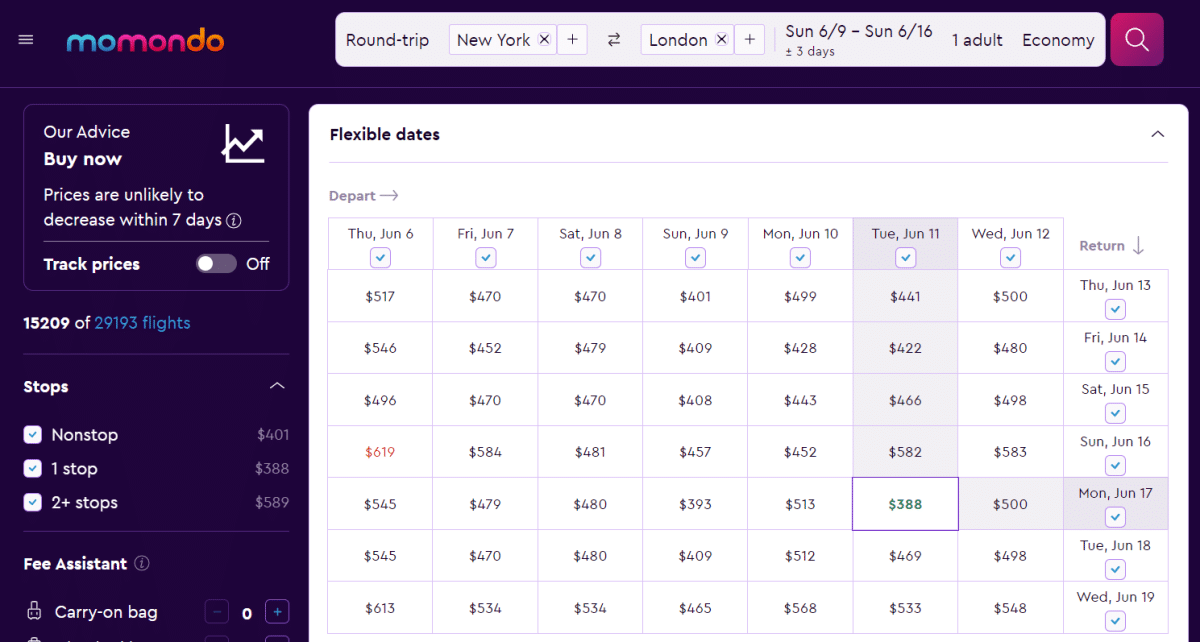Click the search magnifying glass button
The height and width of the screenshot is (642, 1200).
1136,39
